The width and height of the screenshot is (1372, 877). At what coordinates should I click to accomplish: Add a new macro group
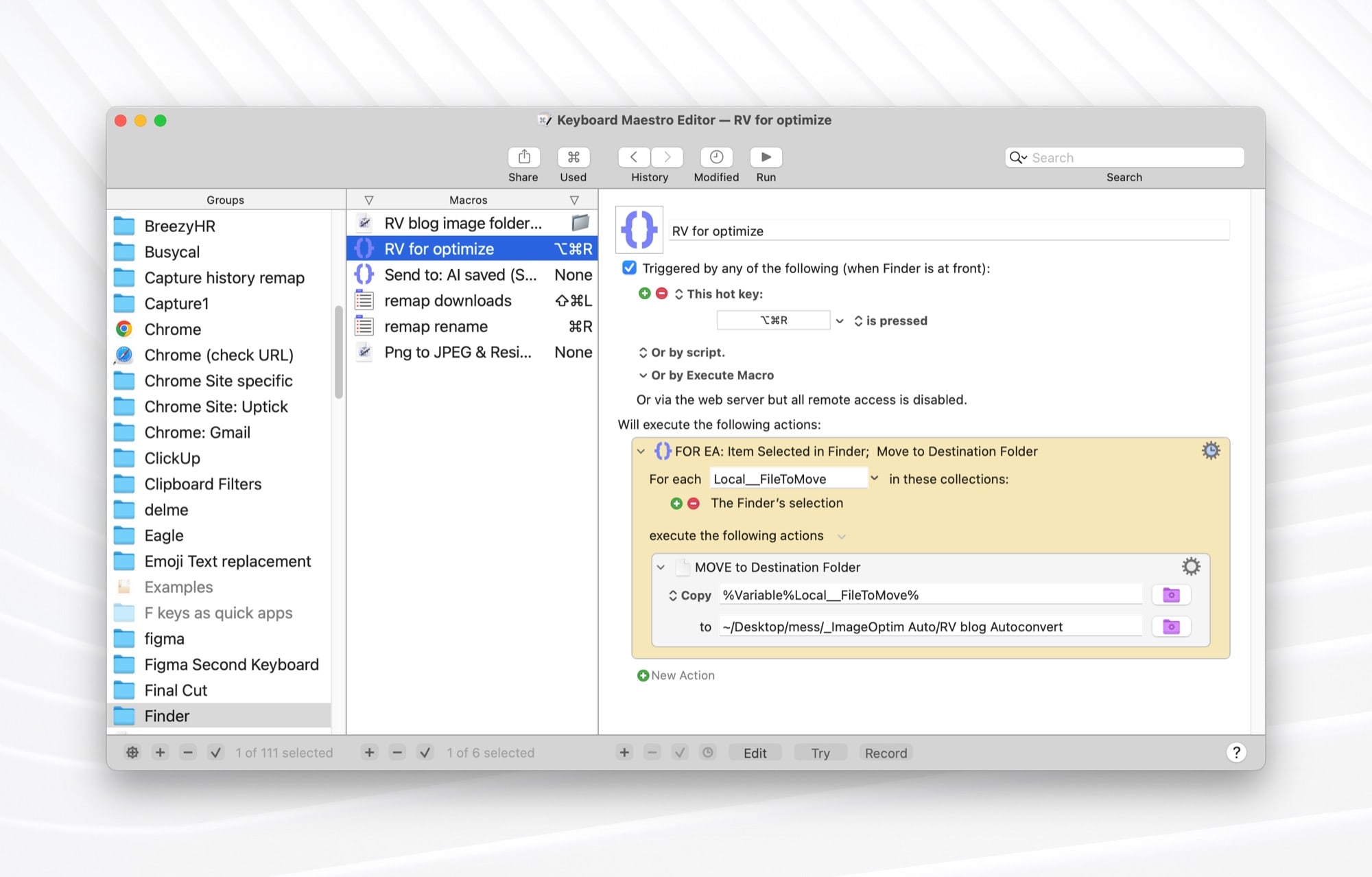pyautogui.click(x=160, y=753)
